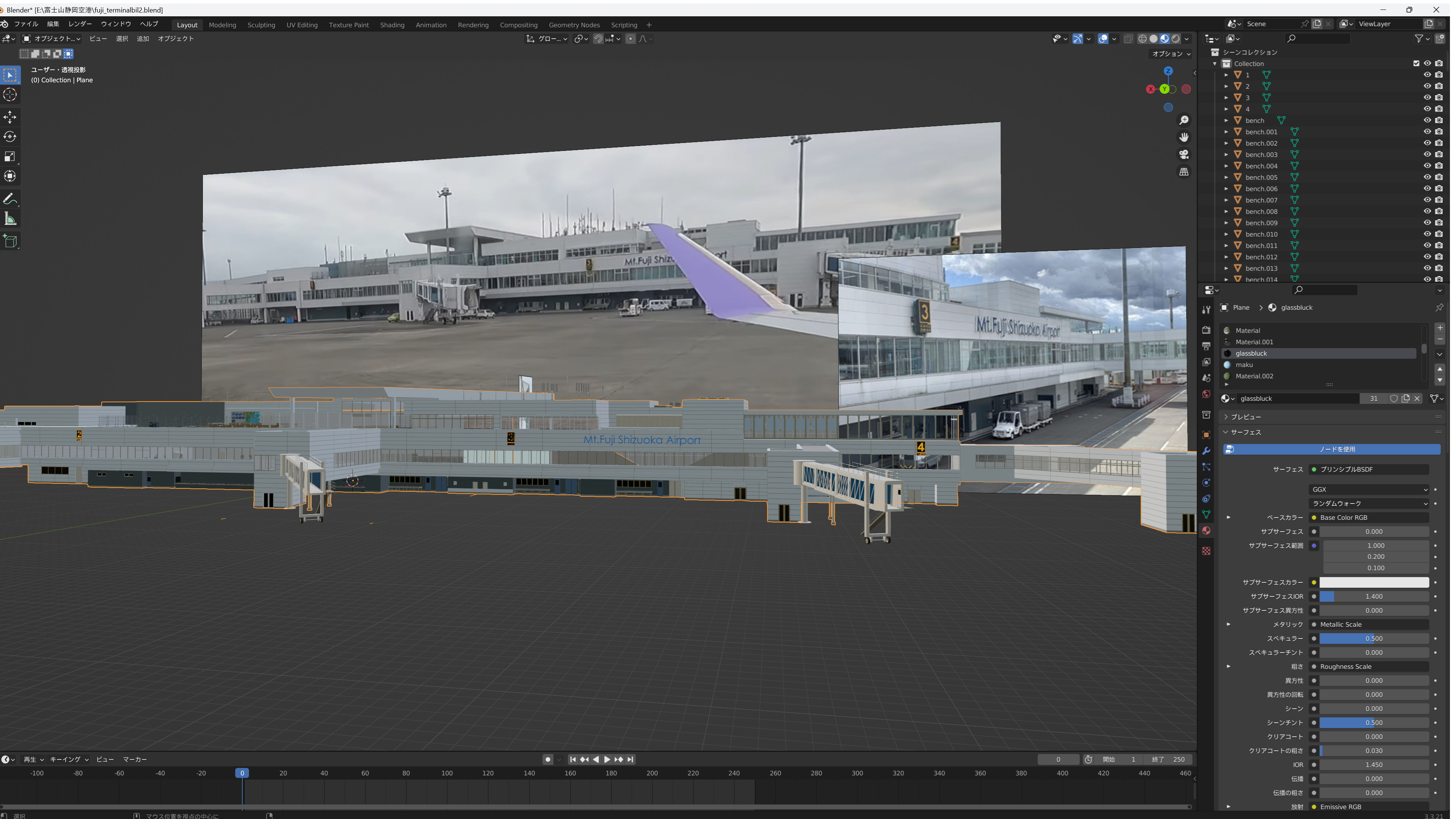The width and height of the screenshot is (1456, 819).
Task: Click the timeline frame 0 marker
Action: [x=242, y=773]
